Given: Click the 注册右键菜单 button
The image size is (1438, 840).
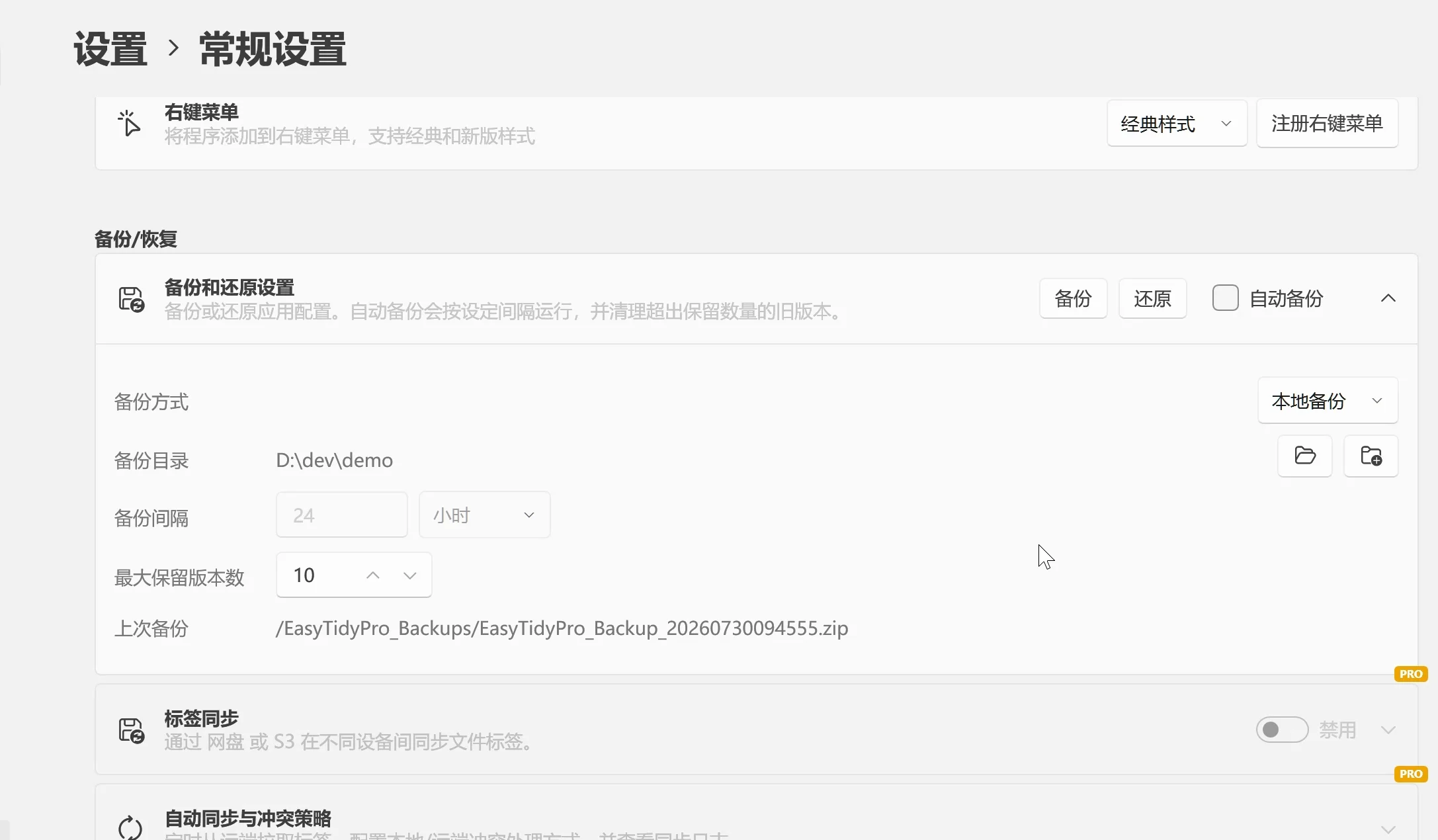Looking at the screenshot, I should (x=1327, y=123).
